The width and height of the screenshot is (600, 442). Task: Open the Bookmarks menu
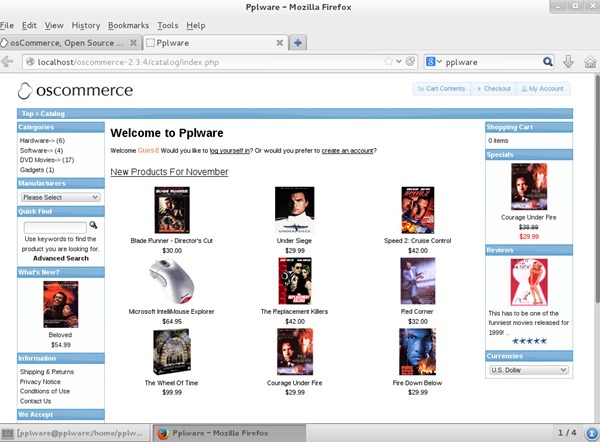tap(128, 25)
